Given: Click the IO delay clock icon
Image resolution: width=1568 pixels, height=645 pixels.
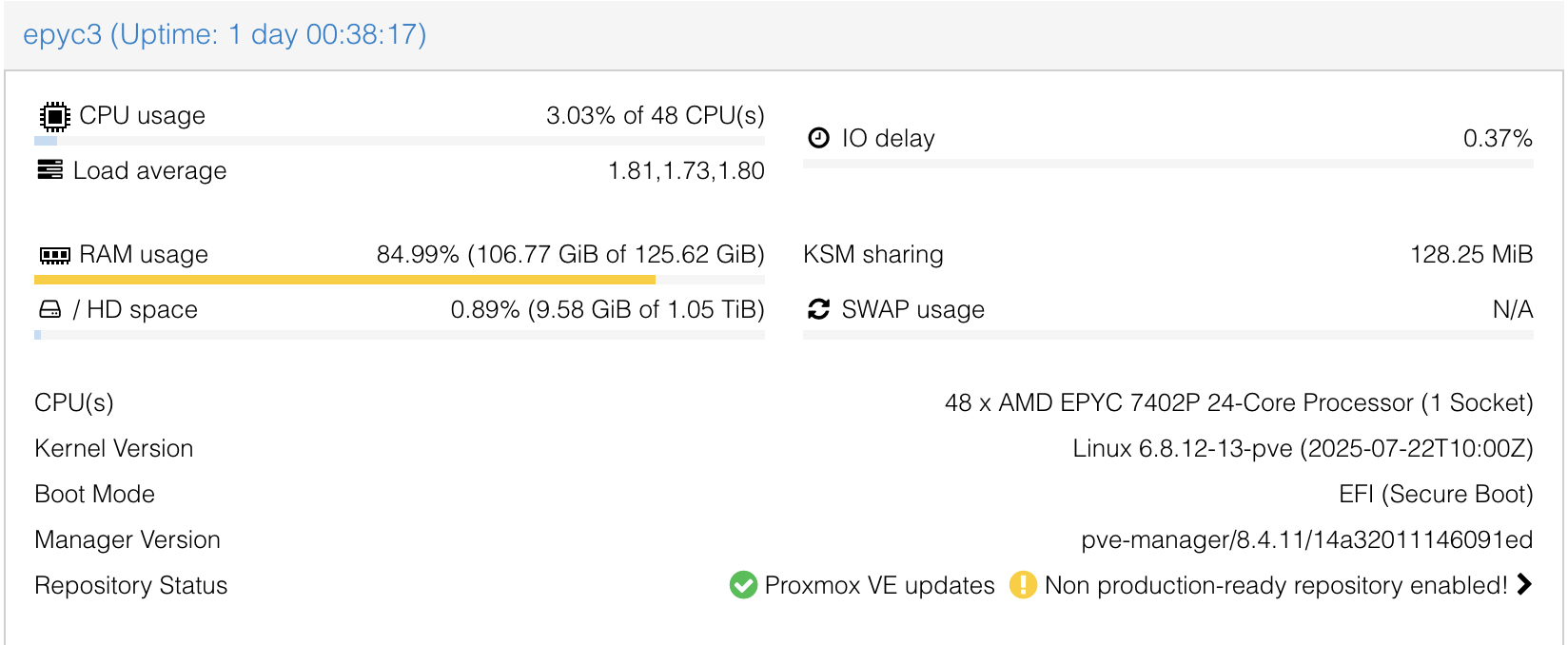Looking at the screenshot, I should coord(818,138).
